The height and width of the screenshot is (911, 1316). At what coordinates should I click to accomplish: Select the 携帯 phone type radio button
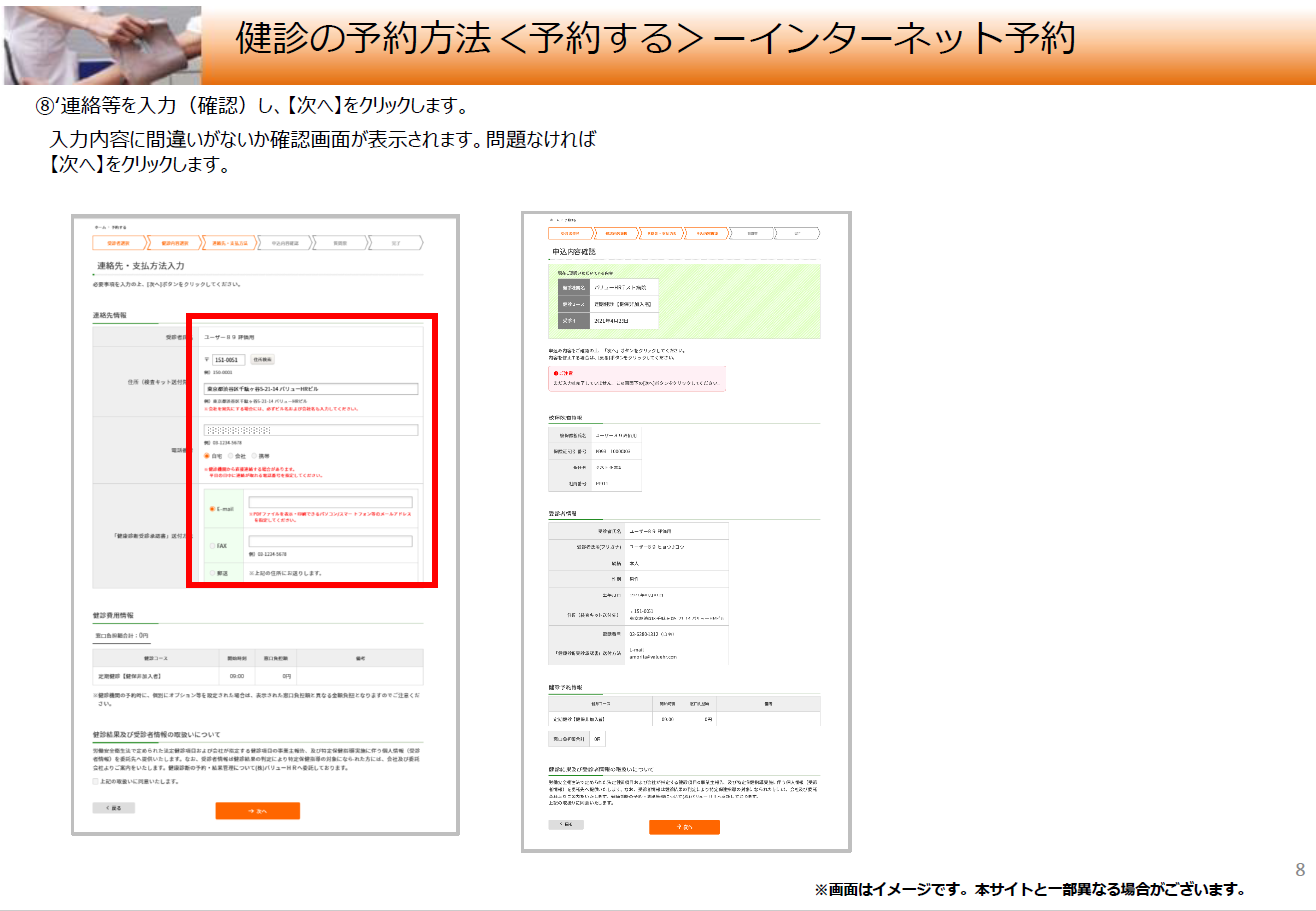point(254,455)
